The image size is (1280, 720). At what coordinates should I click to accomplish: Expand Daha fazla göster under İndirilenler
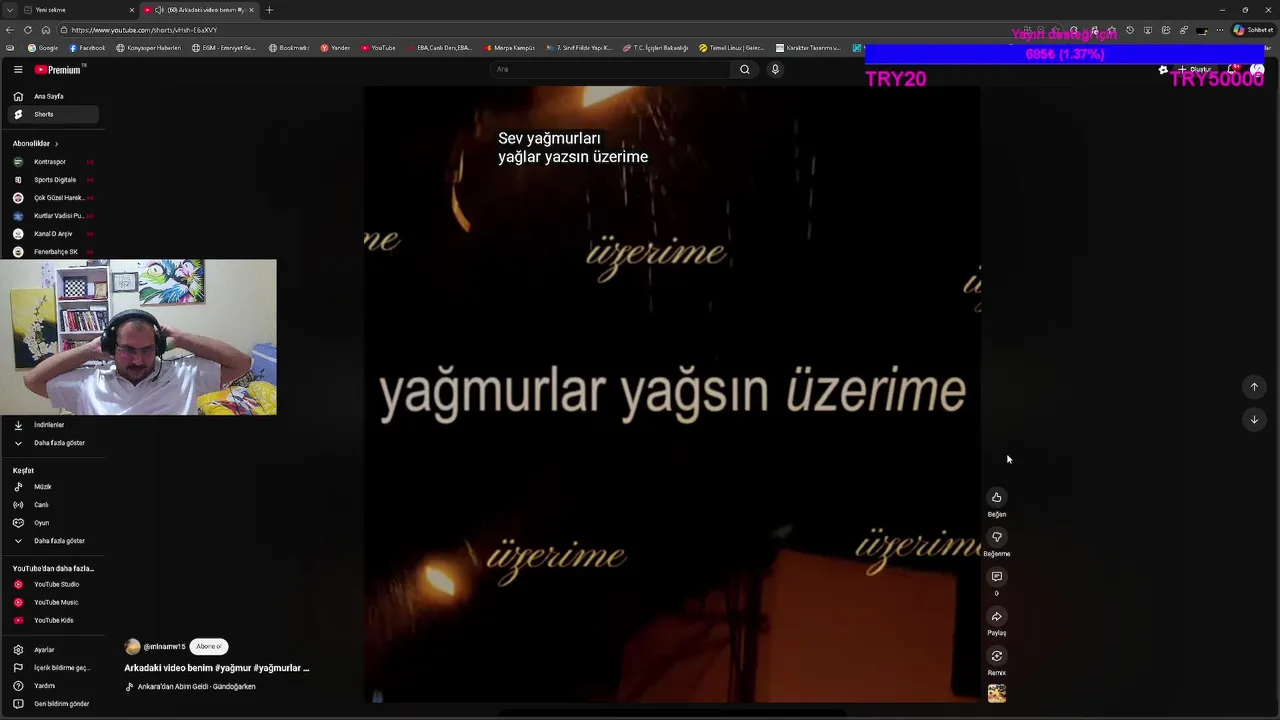(x=52, y=443)
